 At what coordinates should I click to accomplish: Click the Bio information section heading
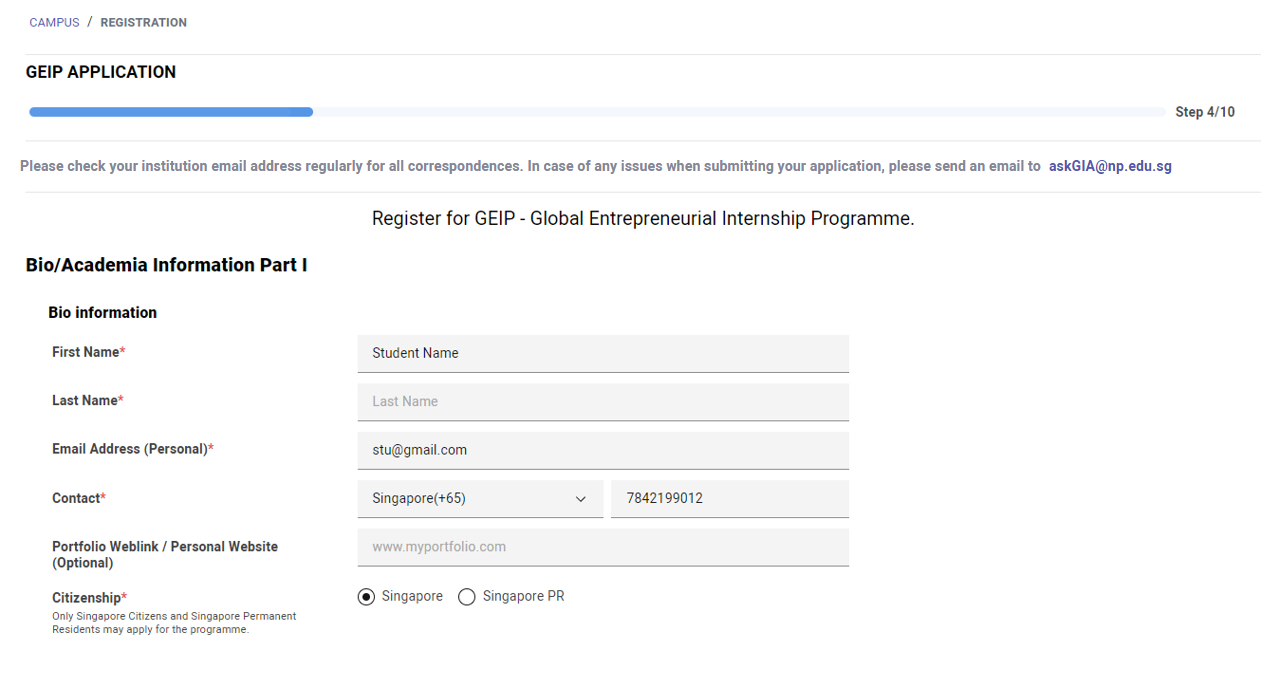103,313
